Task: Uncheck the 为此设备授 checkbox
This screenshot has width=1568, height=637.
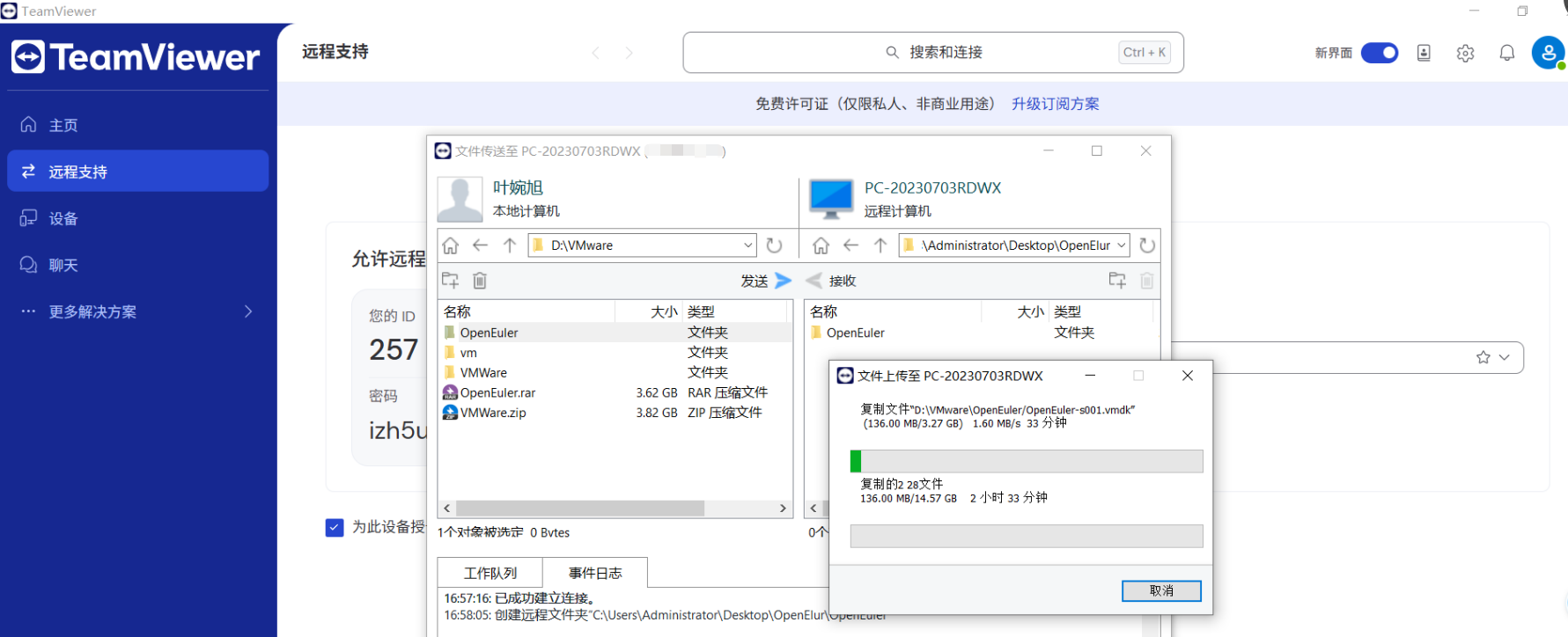Action: (335, 527)
